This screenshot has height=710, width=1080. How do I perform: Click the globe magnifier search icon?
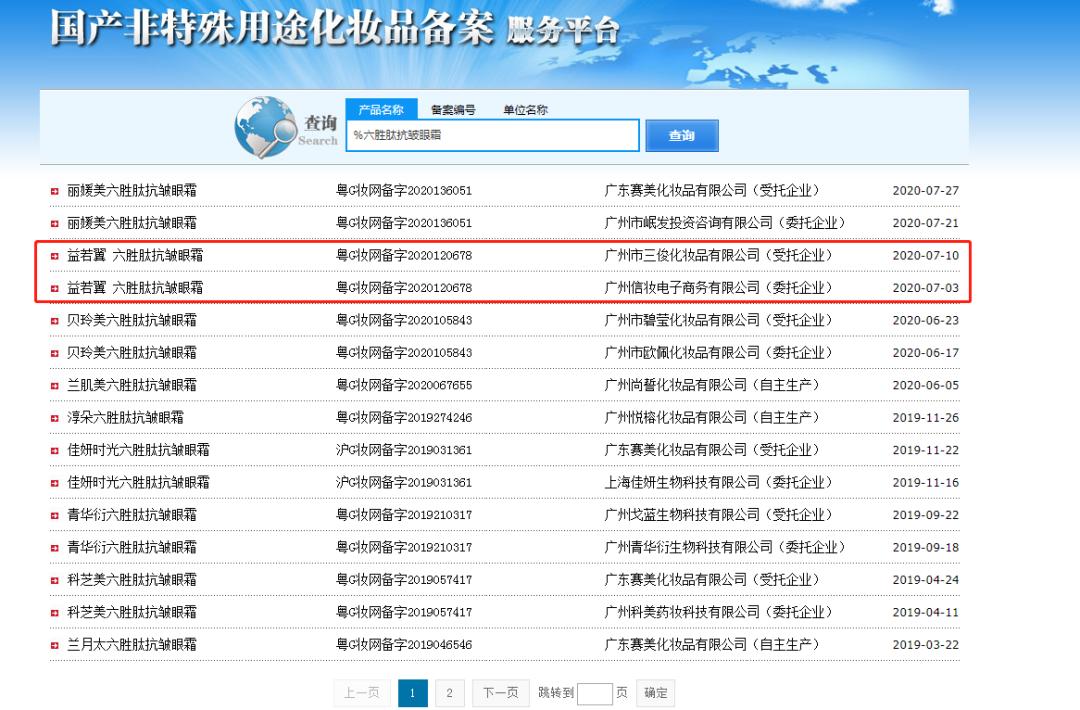click(266, 127)
